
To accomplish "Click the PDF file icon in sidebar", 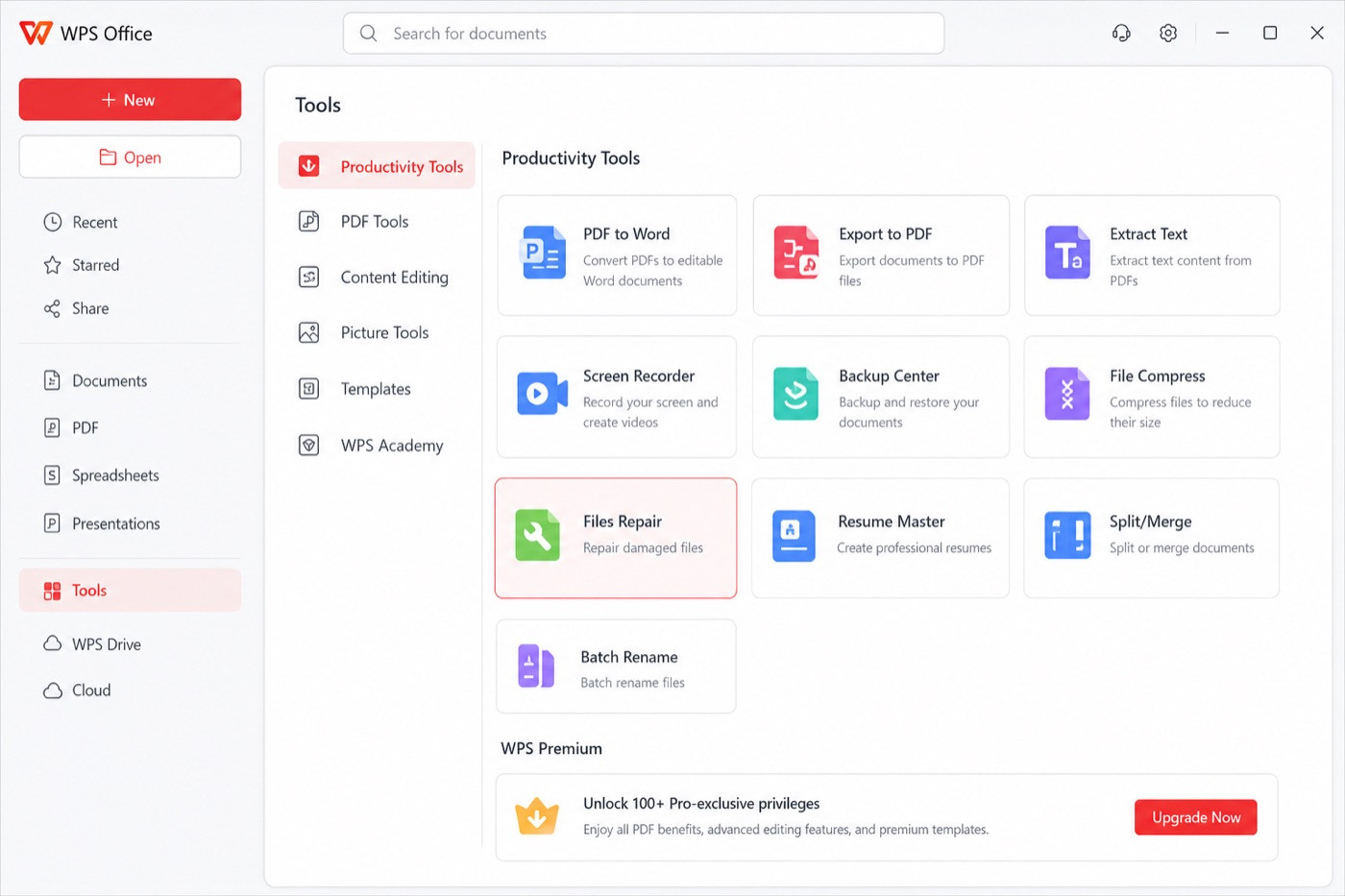I will 52,427.
